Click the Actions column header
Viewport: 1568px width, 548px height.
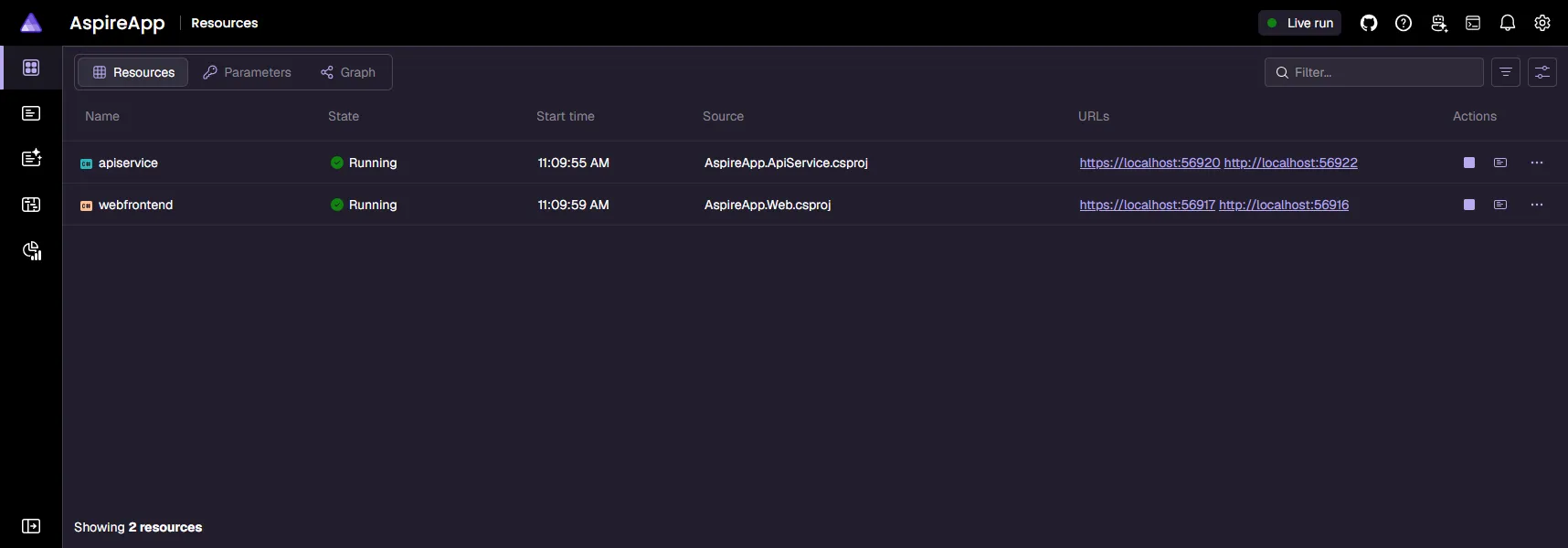click(x=1475, y=116)
